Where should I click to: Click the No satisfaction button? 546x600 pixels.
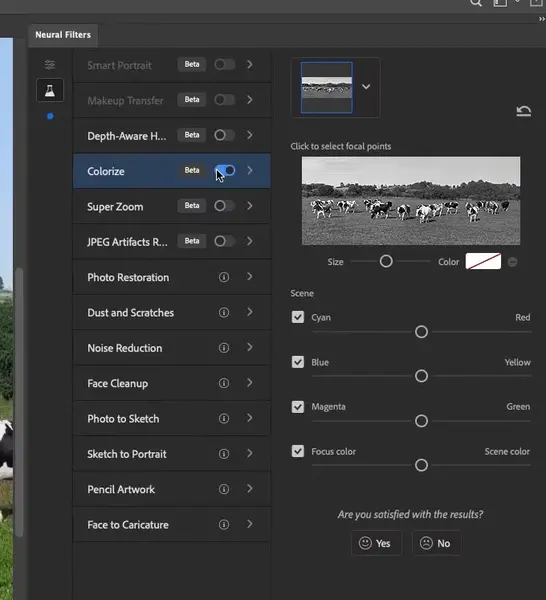437,543
